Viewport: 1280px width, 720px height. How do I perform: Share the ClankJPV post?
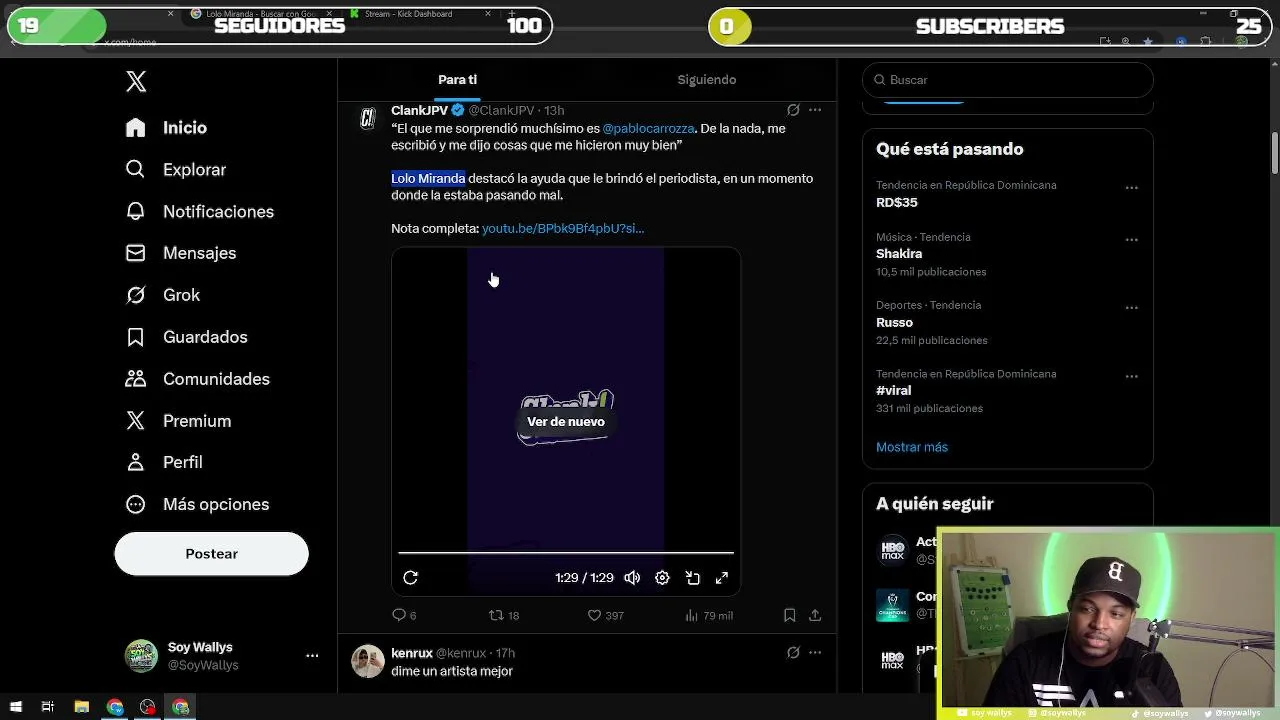pyautogui.click(x=815, y=616)
